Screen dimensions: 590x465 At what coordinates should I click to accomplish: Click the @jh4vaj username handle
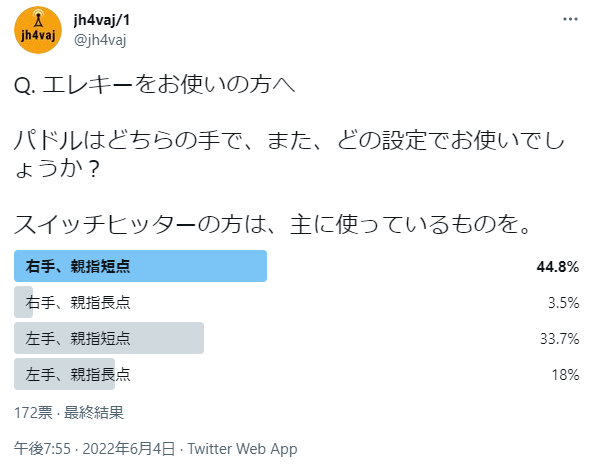100,40
